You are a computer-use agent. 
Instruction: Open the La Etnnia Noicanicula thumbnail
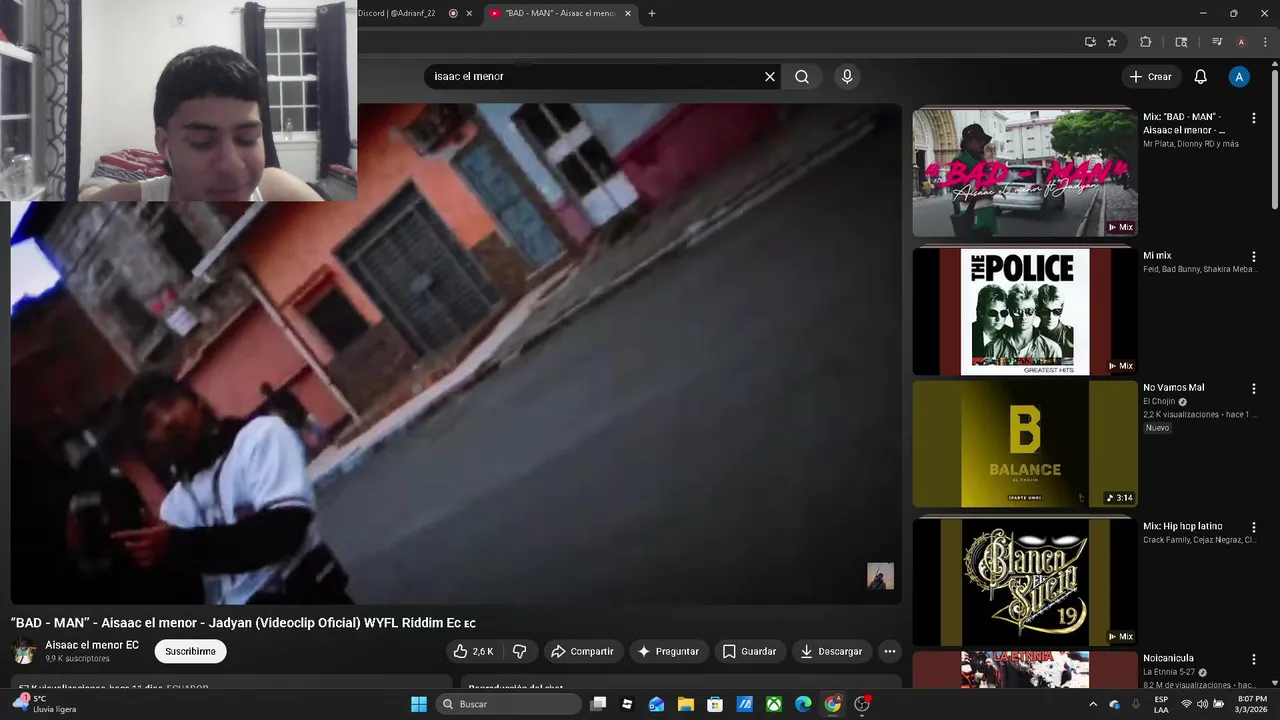coord(1025,669)
